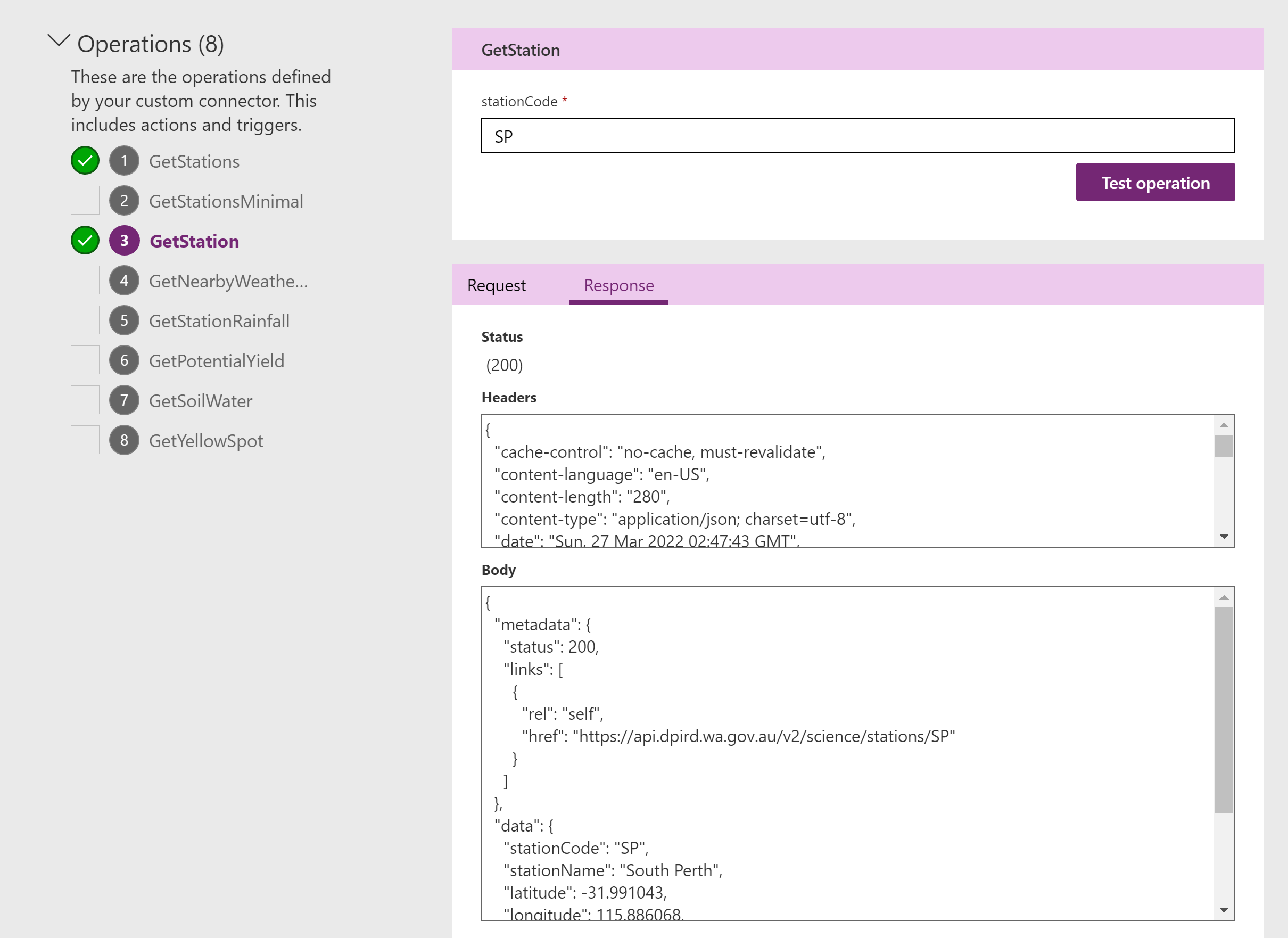This screenshot has height=938, width=1288.
Task: Select the Response tab
Action: [618, 285]
